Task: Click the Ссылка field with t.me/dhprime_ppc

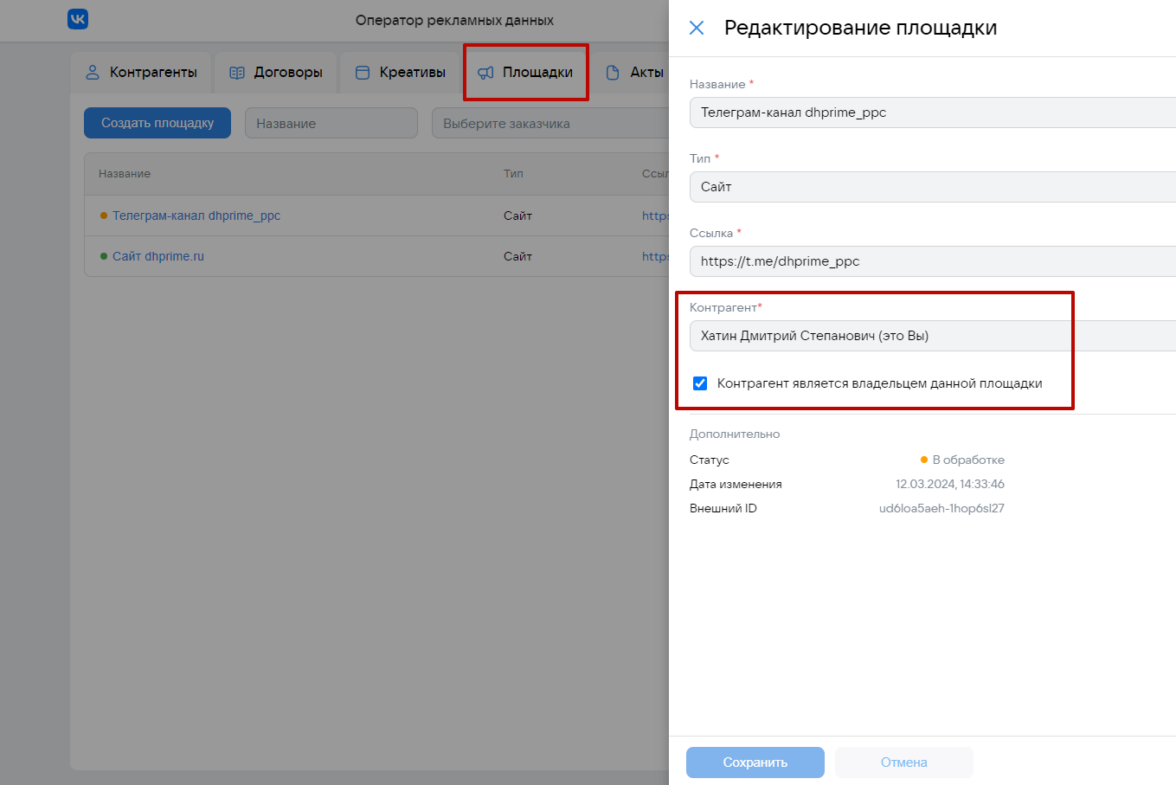Action: click(x=932, y=262)
